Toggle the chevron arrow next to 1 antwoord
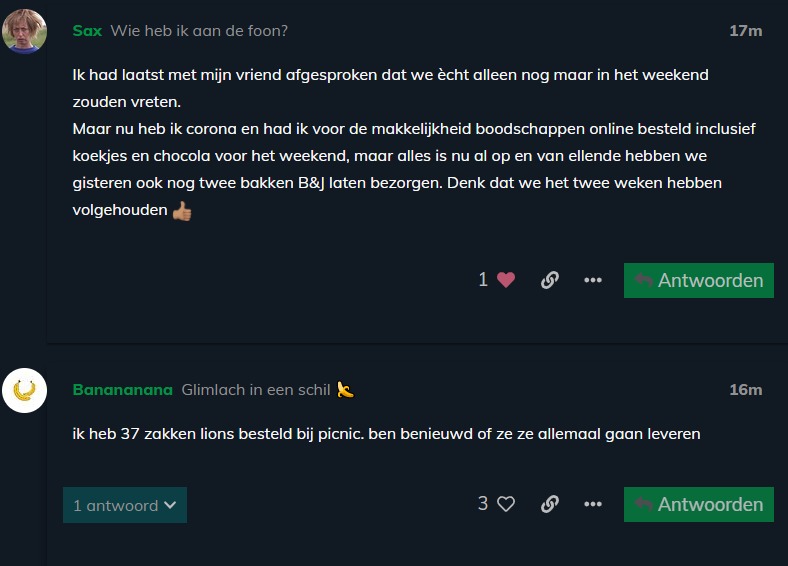The image size is (788, 566). click(170, 505)
